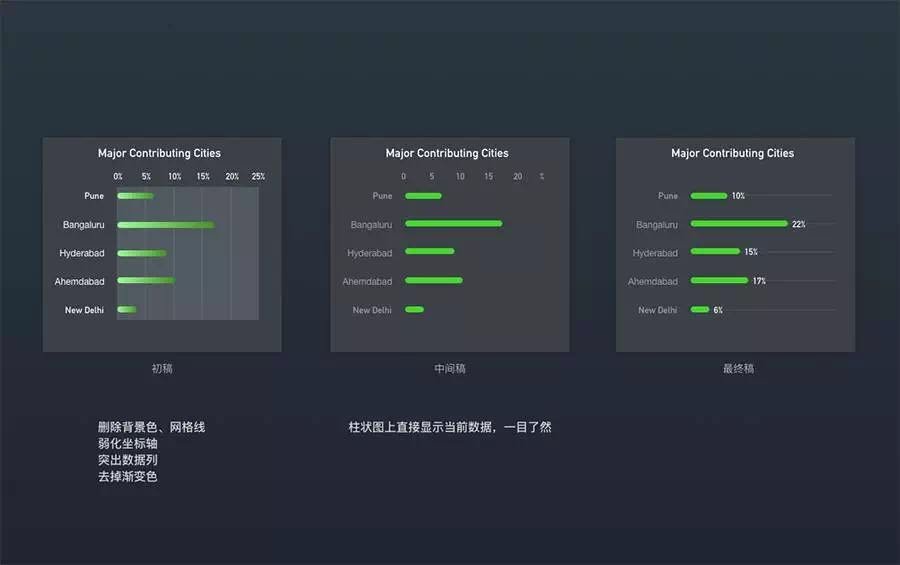Select the Ahemdabad bar in the 最终稿 chart
This screenshot has height=565, width=900.
click(x=719, y=280)
